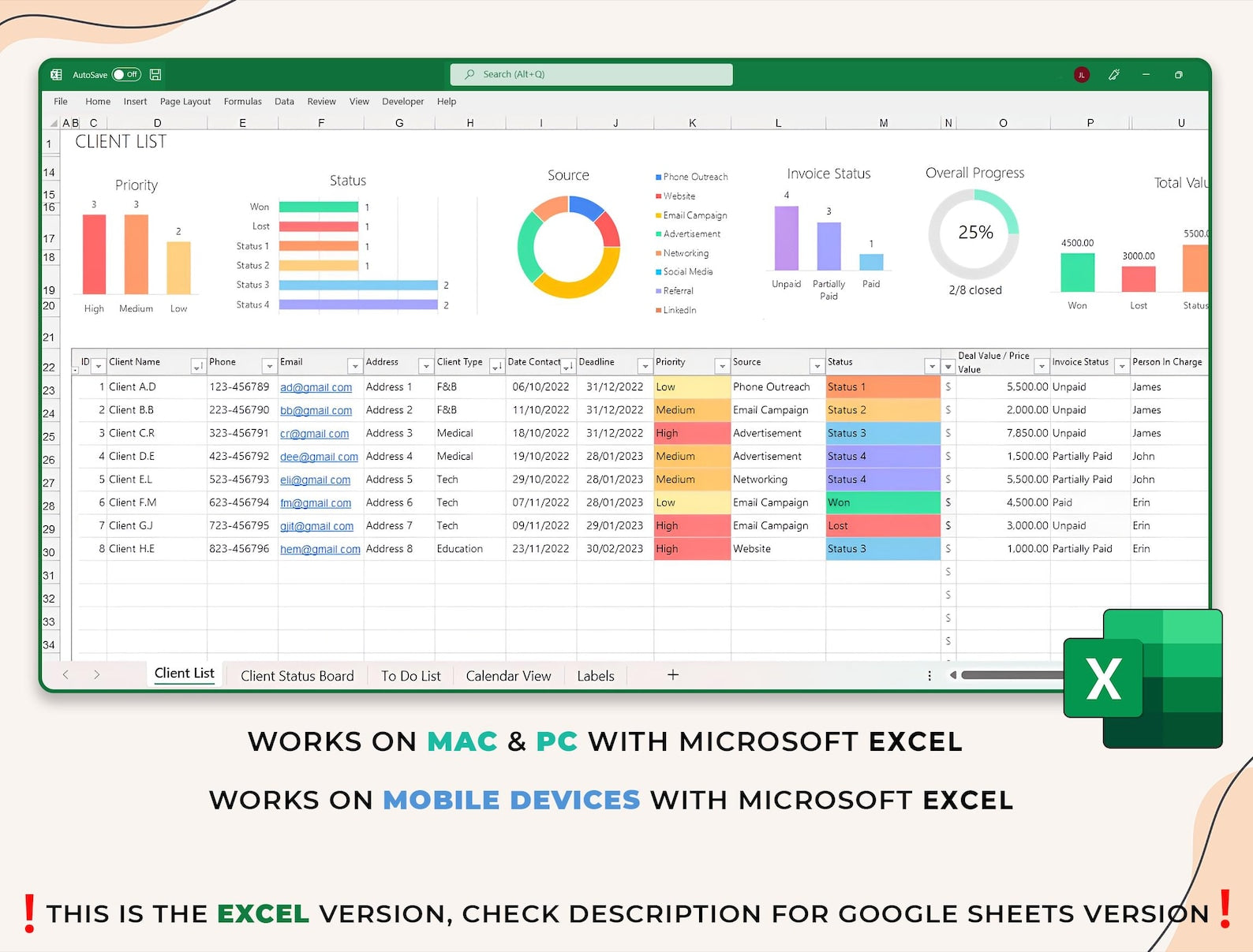Click the Excel app icon in title bar
Image resolution: width=1253 pixels, height=952 pixels.
tap(56, 75)
